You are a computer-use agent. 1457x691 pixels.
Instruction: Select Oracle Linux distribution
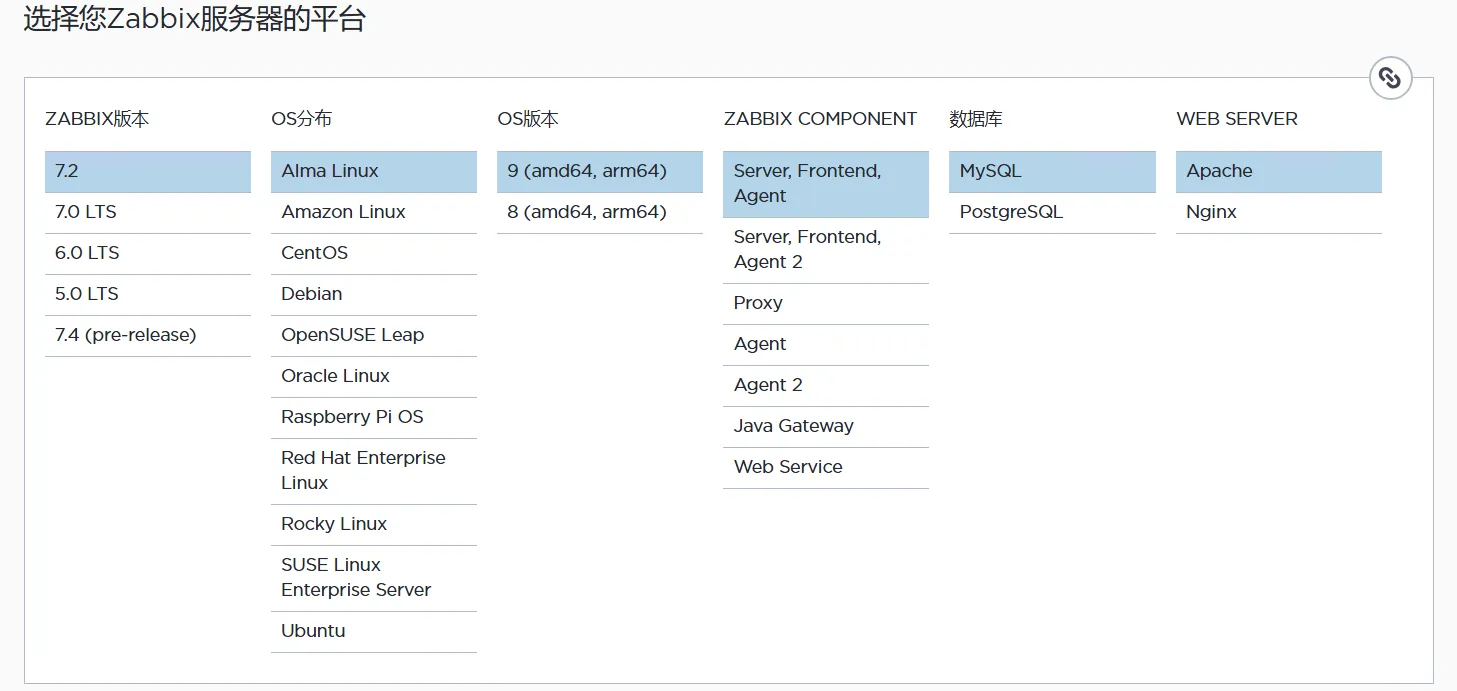pos(374,376)
